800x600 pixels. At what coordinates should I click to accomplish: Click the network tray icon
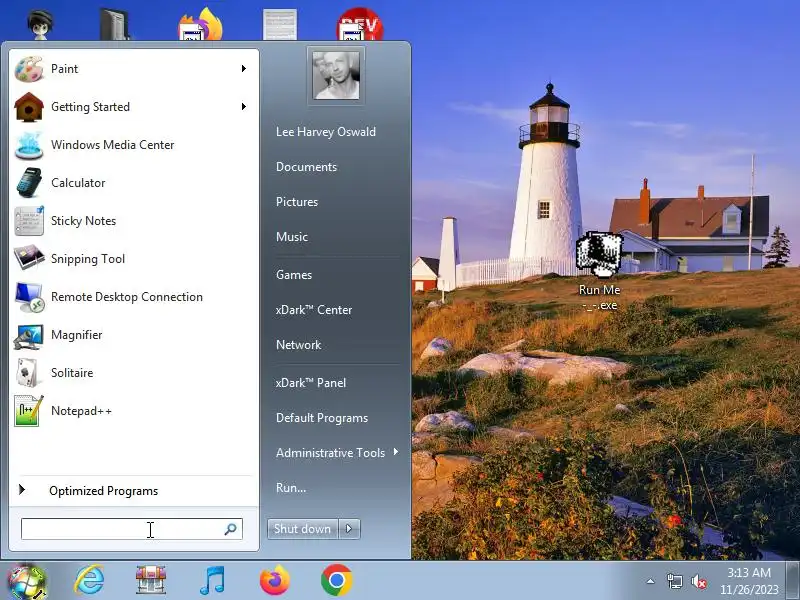[674, 581]
